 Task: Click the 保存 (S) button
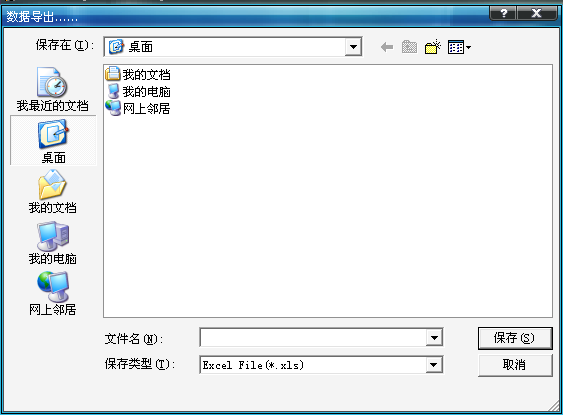(x=515, y=338)
